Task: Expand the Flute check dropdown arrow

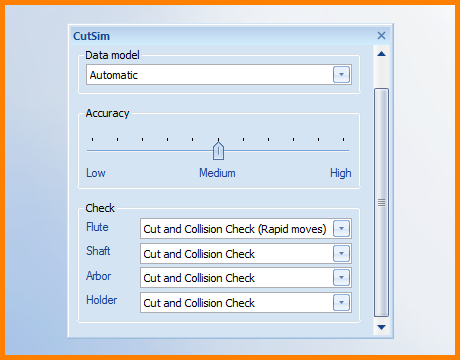Action: (x=341, y=229)
